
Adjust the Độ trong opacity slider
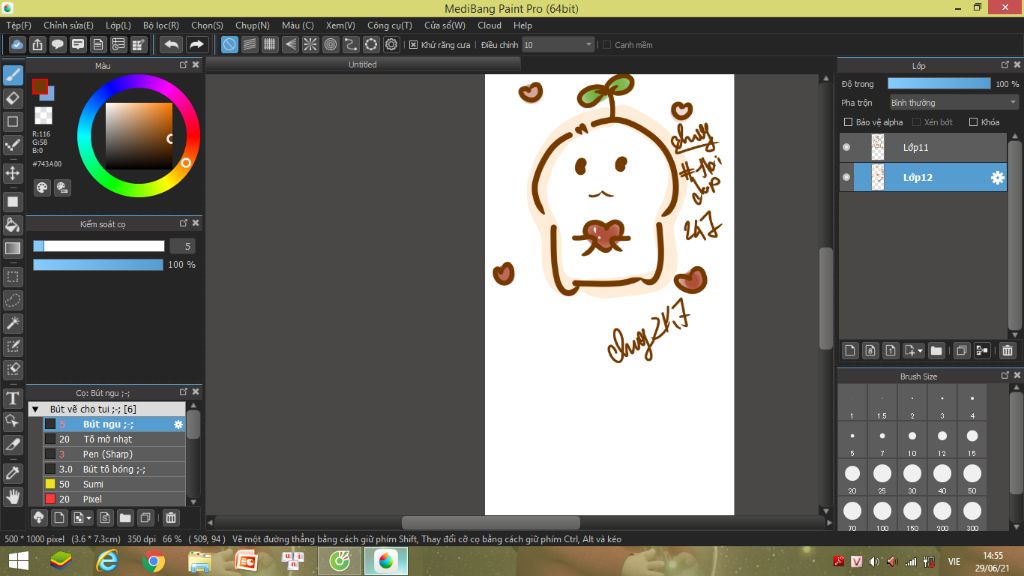point(938,84)
